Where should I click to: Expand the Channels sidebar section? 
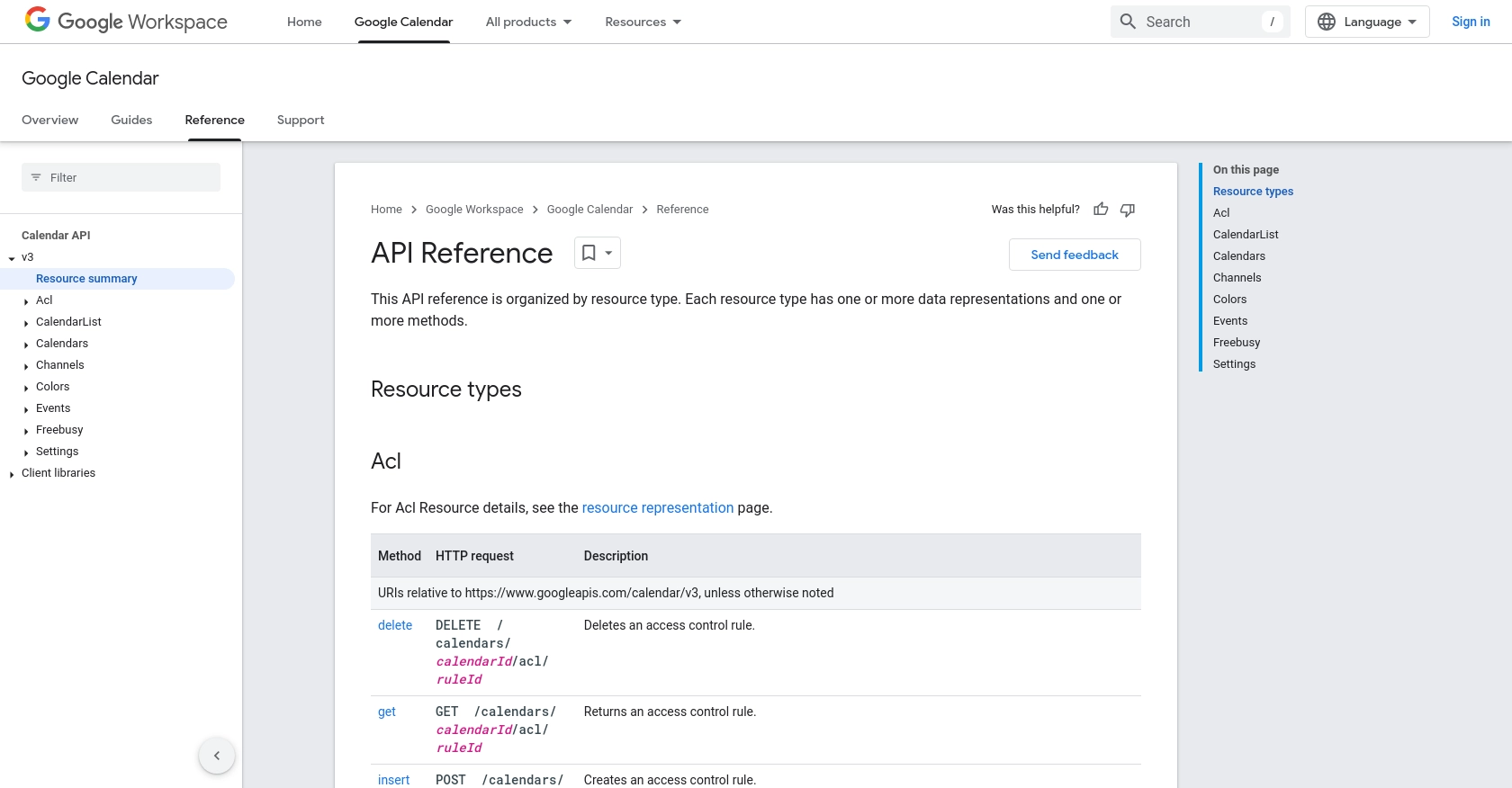26,366
